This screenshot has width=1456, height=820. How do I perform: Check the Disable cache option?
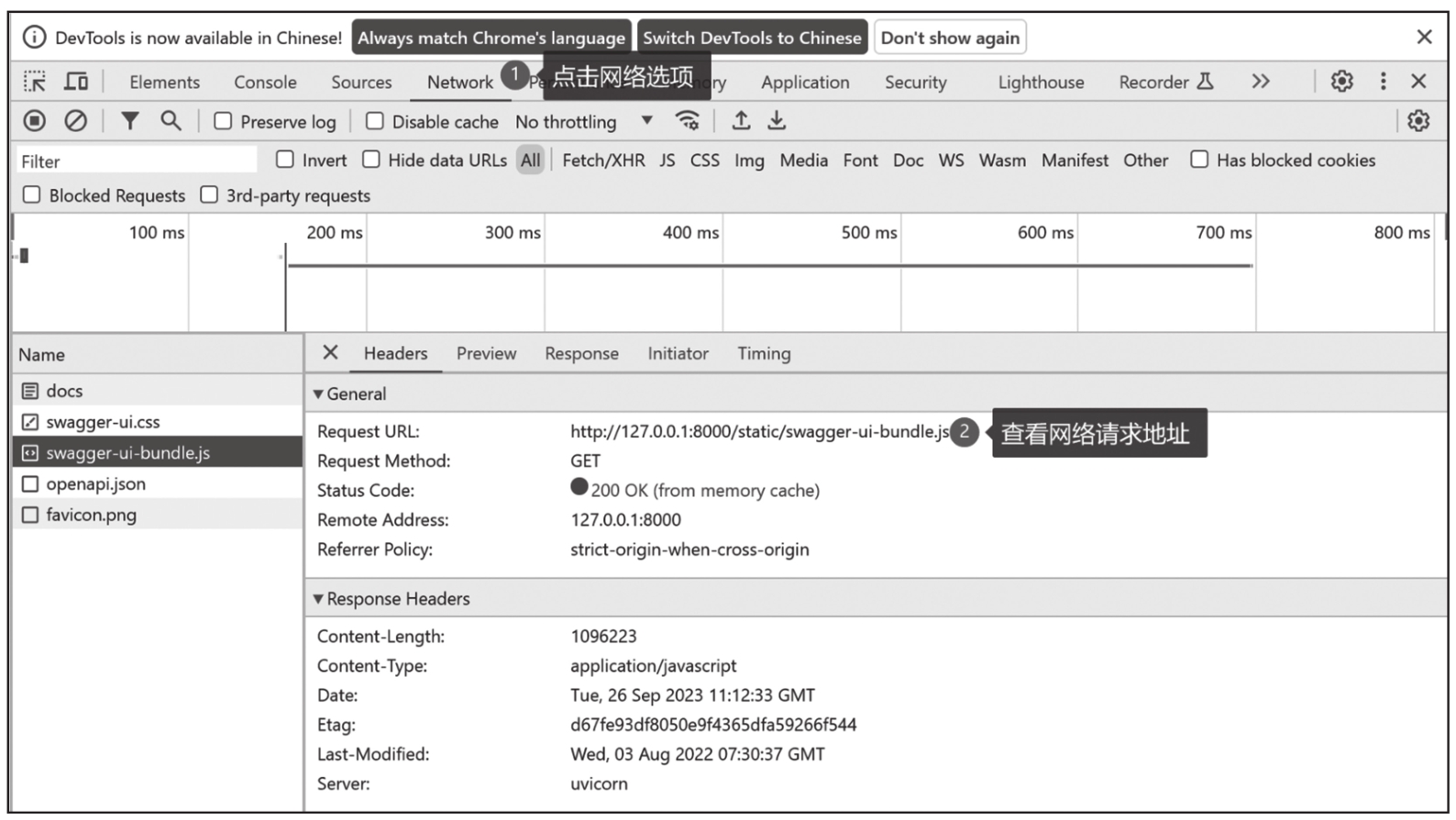point(375,121)
